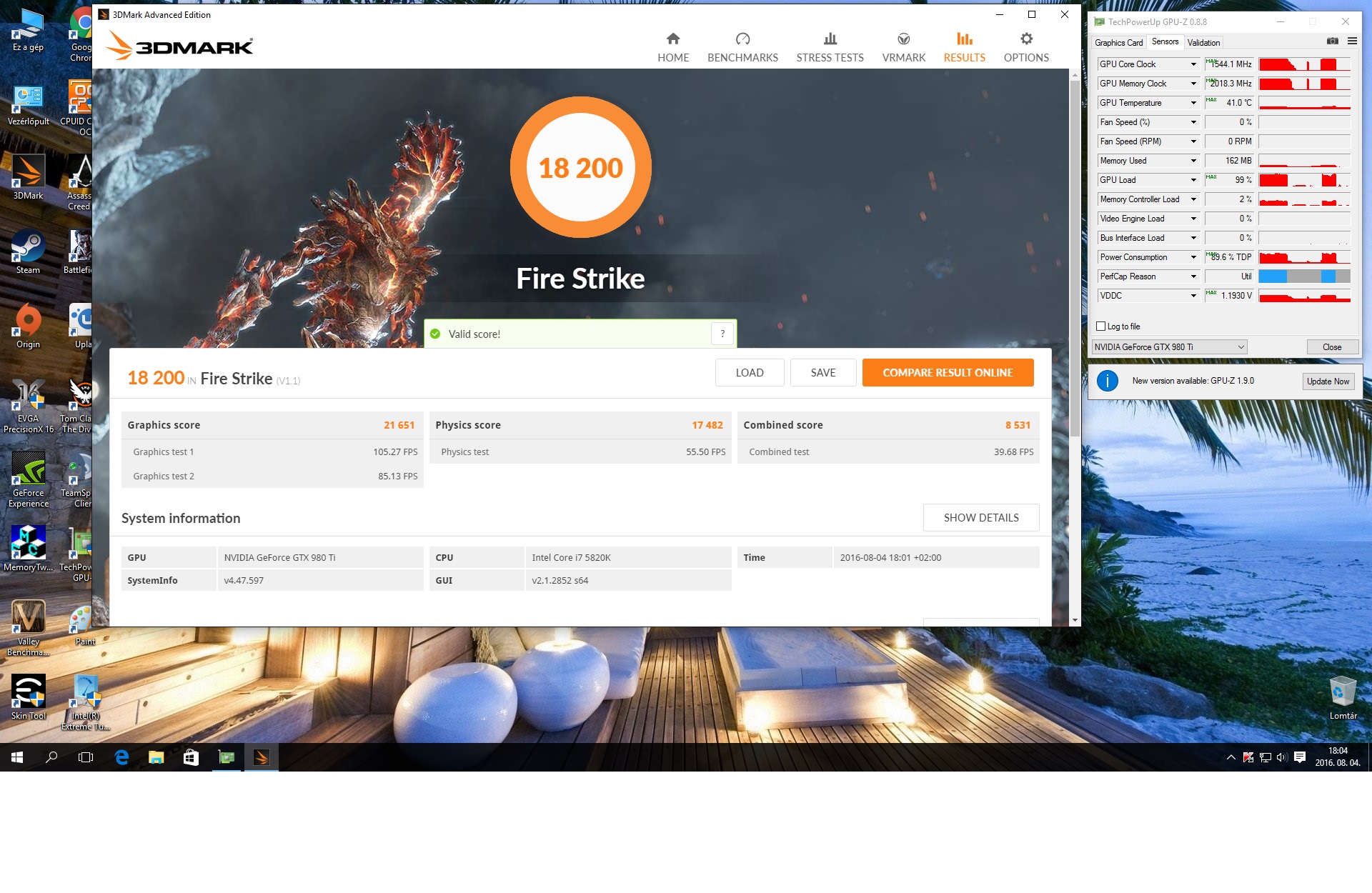Switch to VRMARK section

903,47
